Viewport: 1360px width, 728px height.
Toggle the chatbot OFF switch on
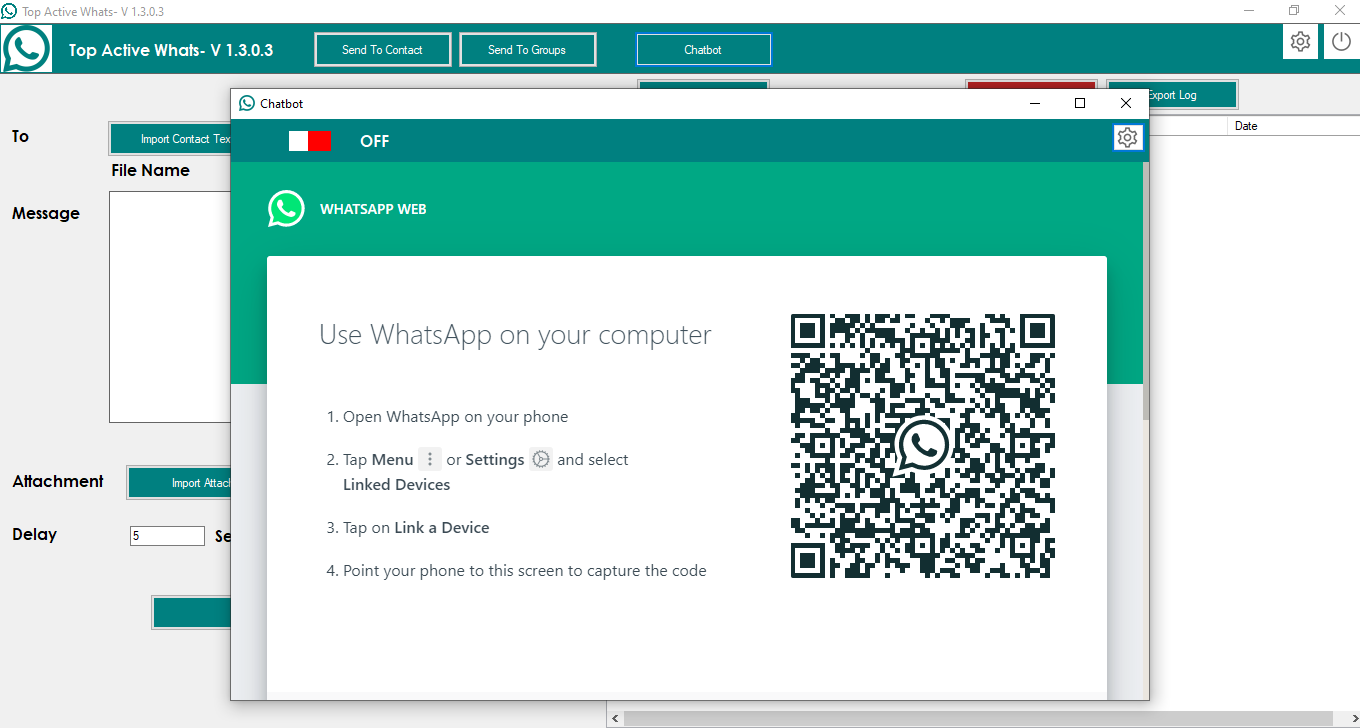coord(310,141)
